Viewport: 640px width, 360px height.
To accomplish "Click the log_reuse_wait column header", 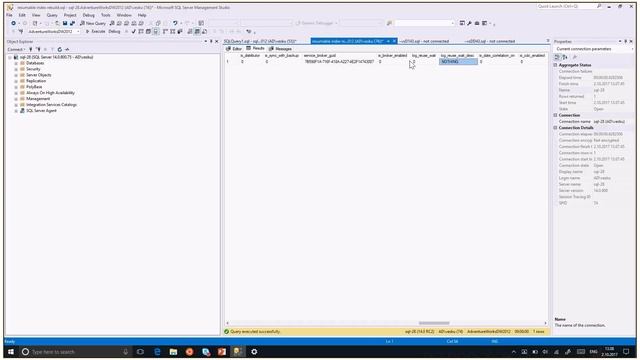I will point(424,55).
